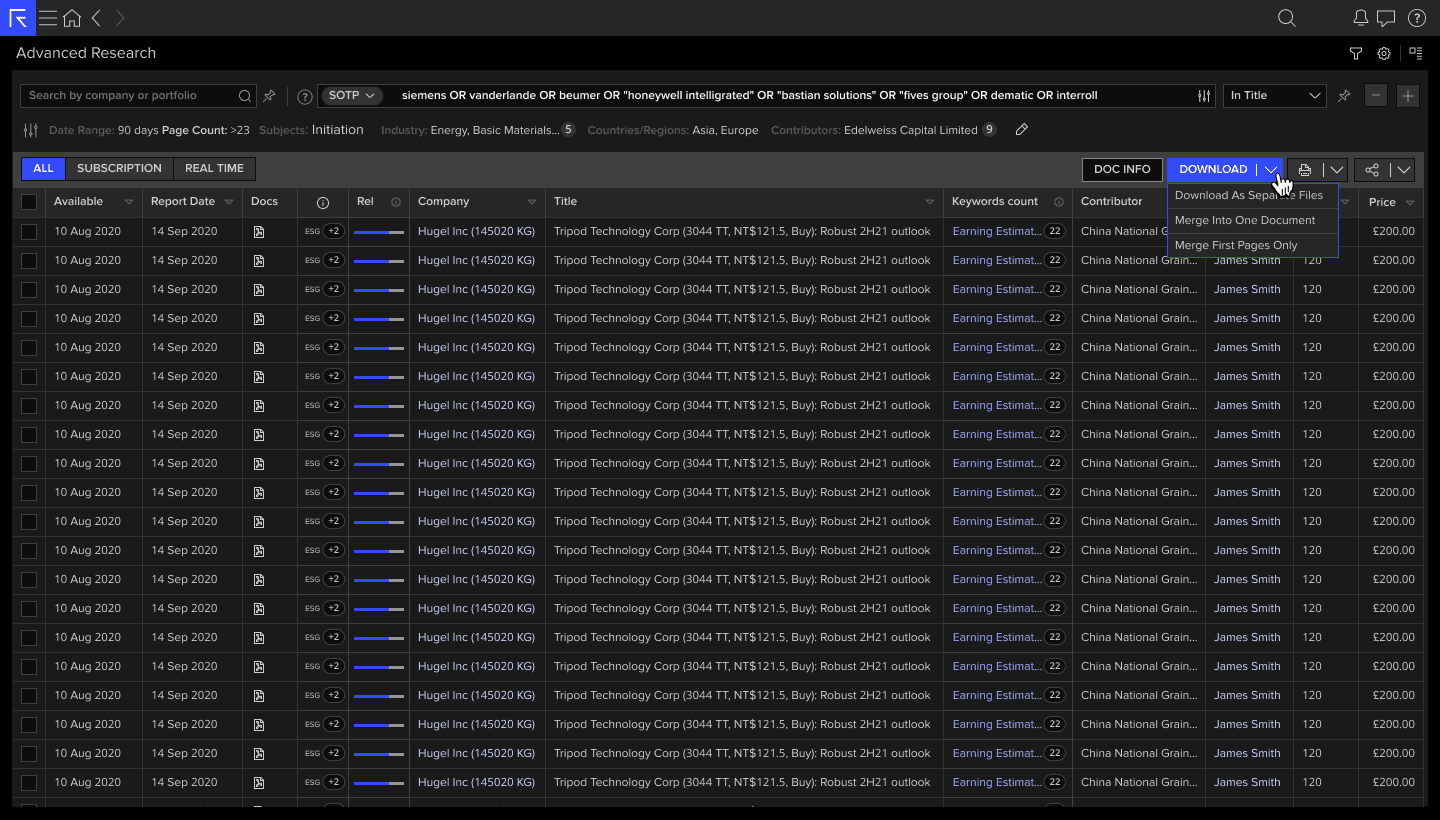Open query options sliders icon in keyword field

click(1204, 96)
